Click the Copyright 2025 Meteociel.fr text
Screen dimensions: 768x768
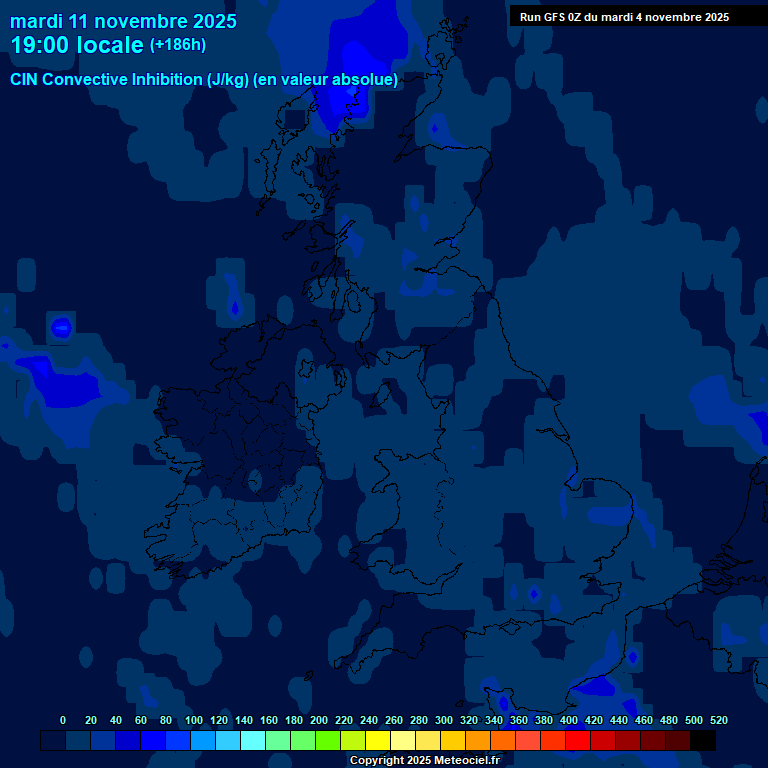coord(424,760)
